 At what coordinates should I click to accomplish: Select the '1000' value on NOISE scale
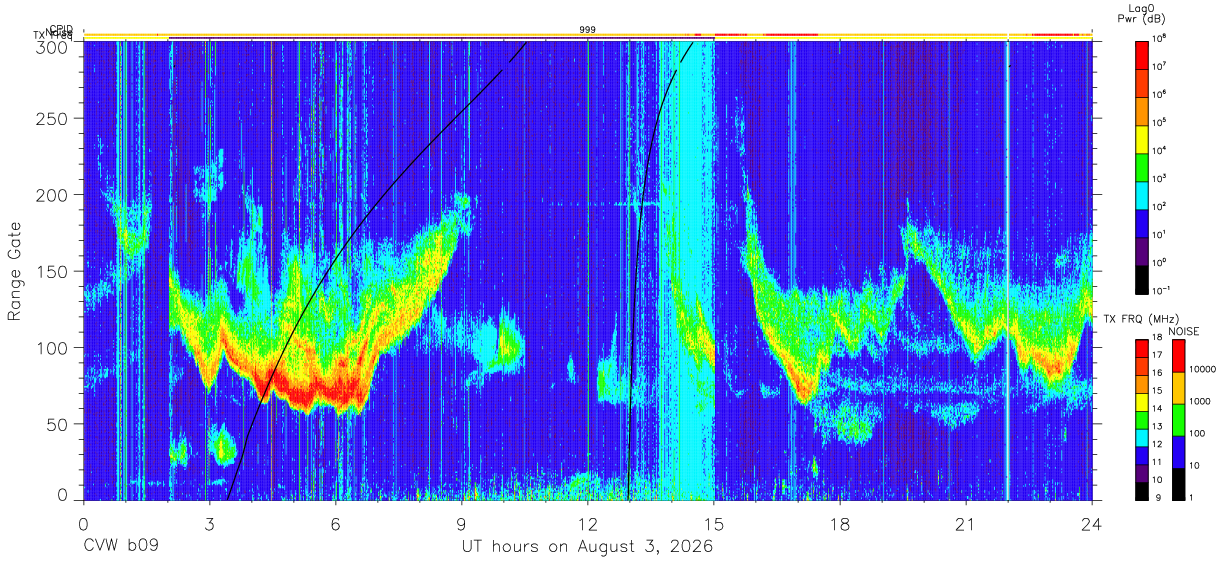coord(1200,401)
